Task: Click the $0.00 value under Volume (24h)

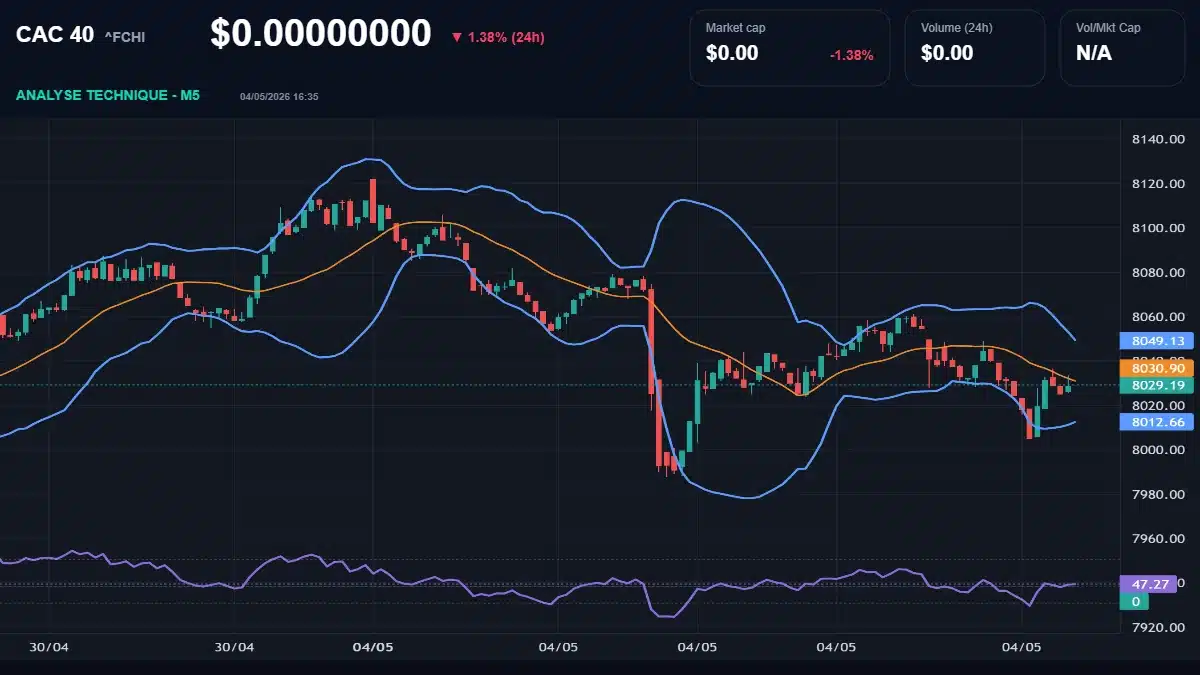Action: 947,54
